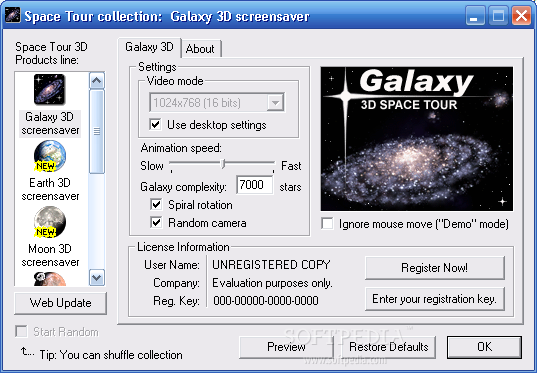Click the Earth 3D screensaver list label
Viewport: 537px width, 373px height.
pyautogui.click(x=50, y=189)
